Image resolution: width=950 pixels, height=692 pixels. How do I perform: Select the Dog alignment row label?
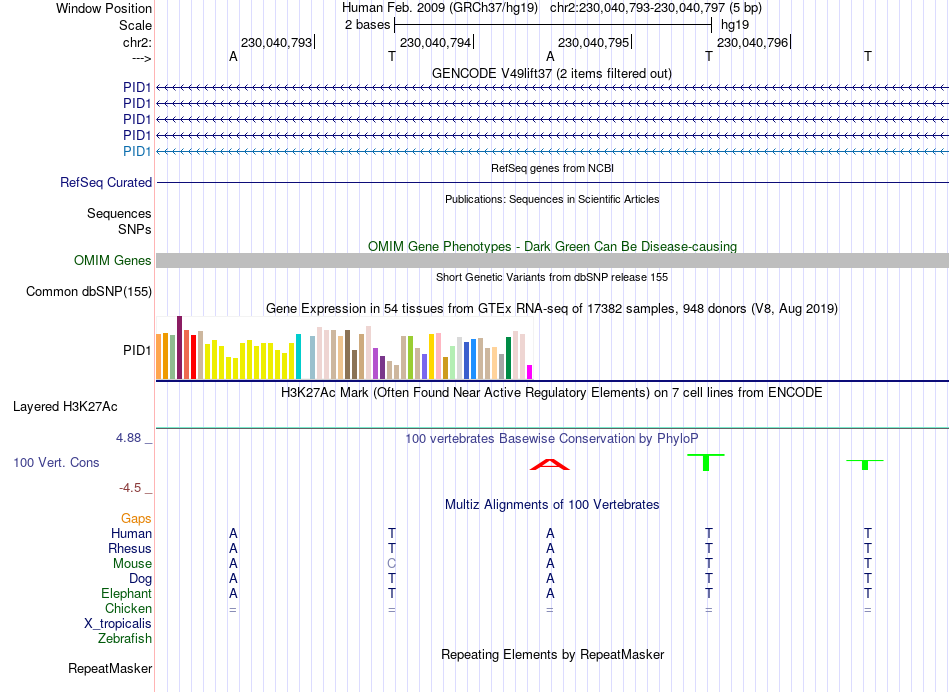tap(141, 579)
